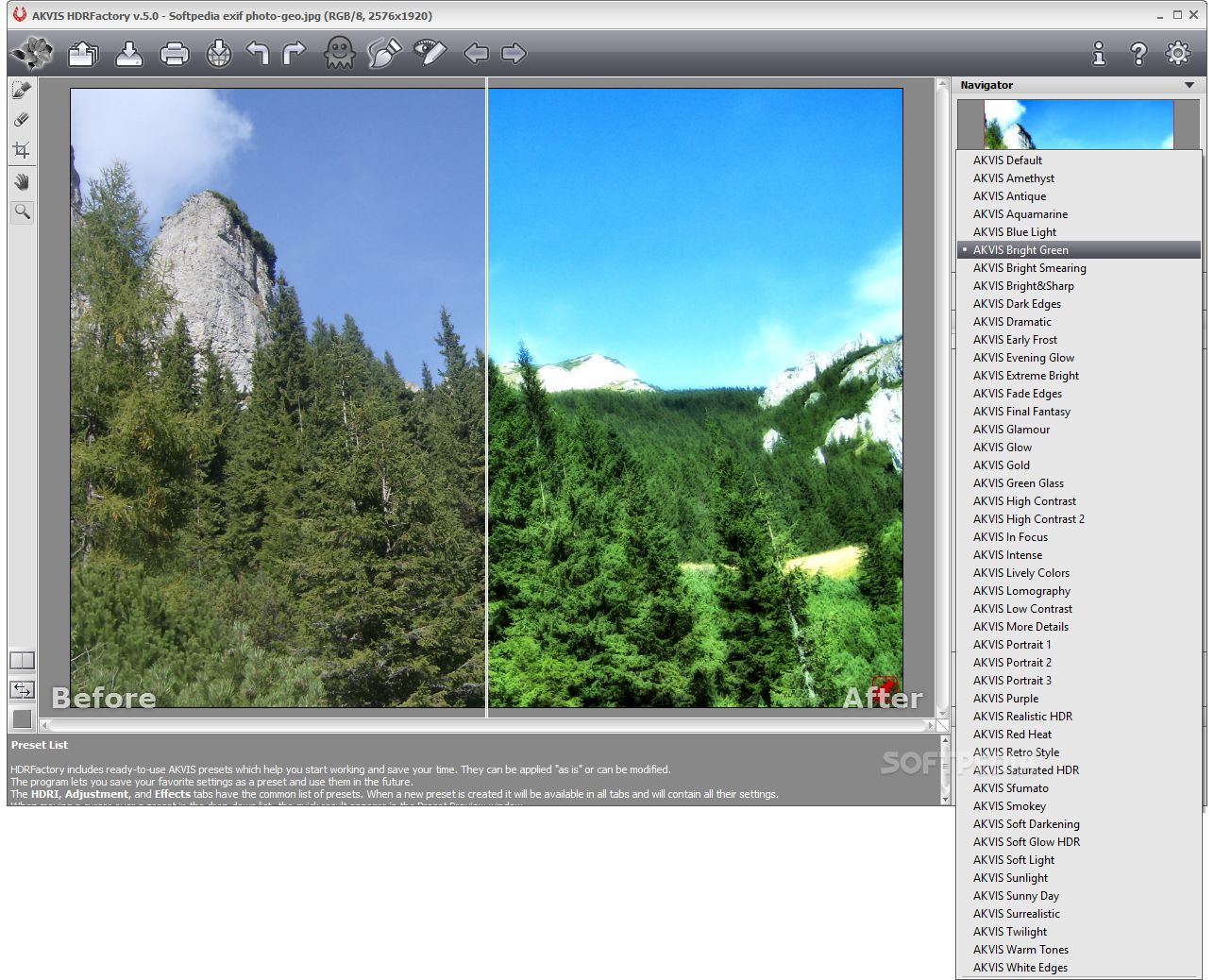The height and width of the screenshot is (980, 1214).
Task: Print the image via printer icon
Action: pos(175,54)
